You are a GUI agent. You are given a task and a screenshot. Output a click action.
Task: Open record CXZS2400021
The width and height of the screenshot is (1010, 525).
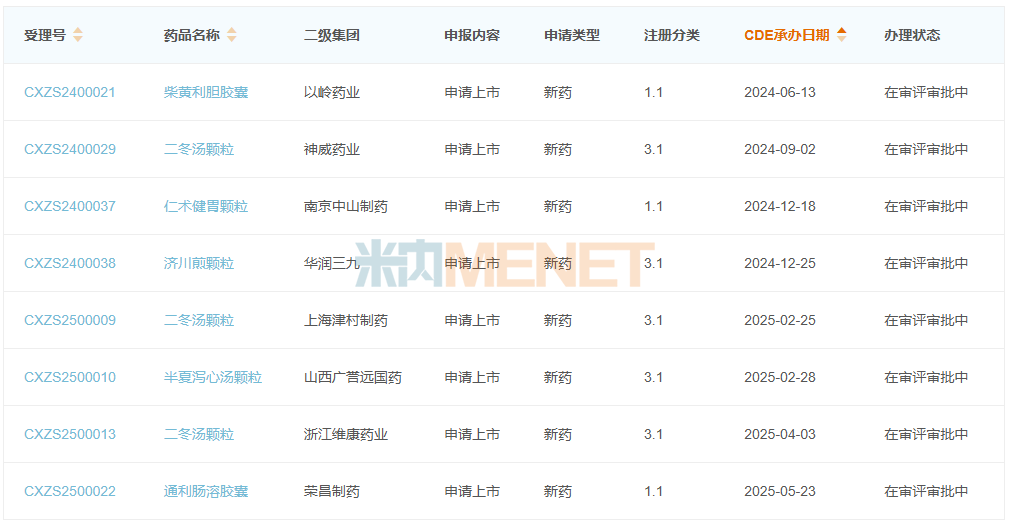click(70, 92)
